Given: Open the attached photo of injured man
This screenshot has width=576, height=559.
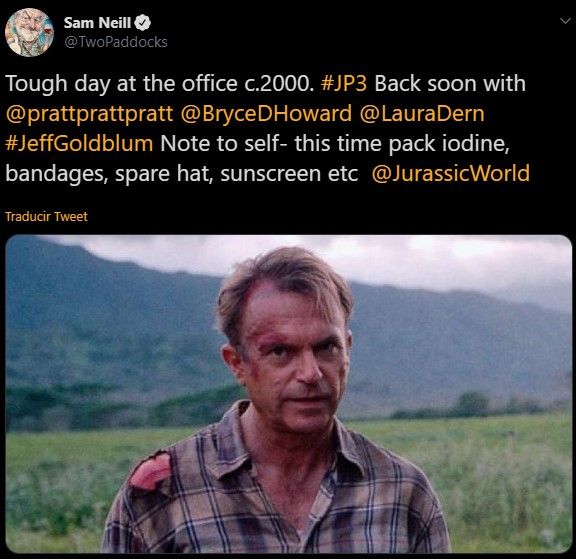Looking at the screenshot, I should [288, 394].
